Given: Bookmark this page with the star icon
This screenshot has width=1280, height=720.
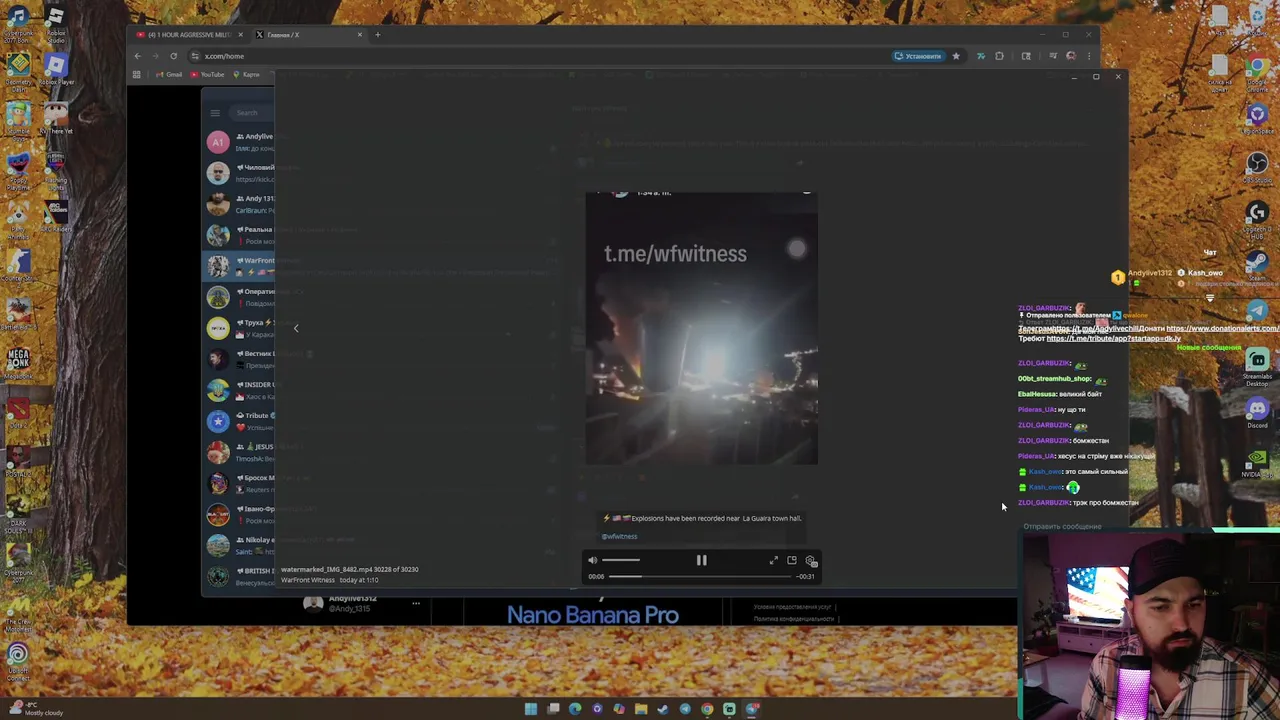Looking at the screenshot, I should coord(956,56).
